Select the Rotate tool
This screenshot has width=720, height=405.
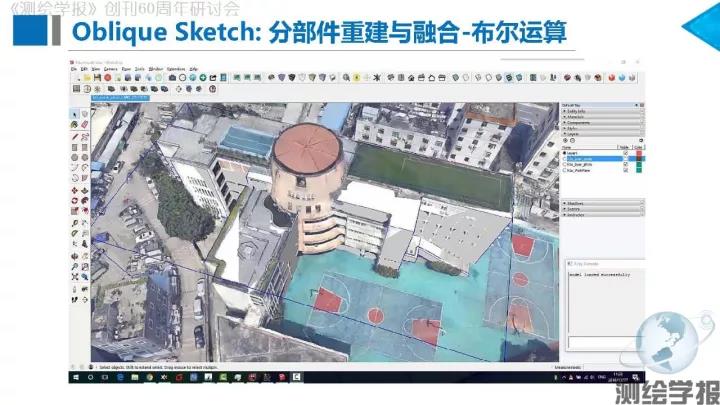[75, 201]
